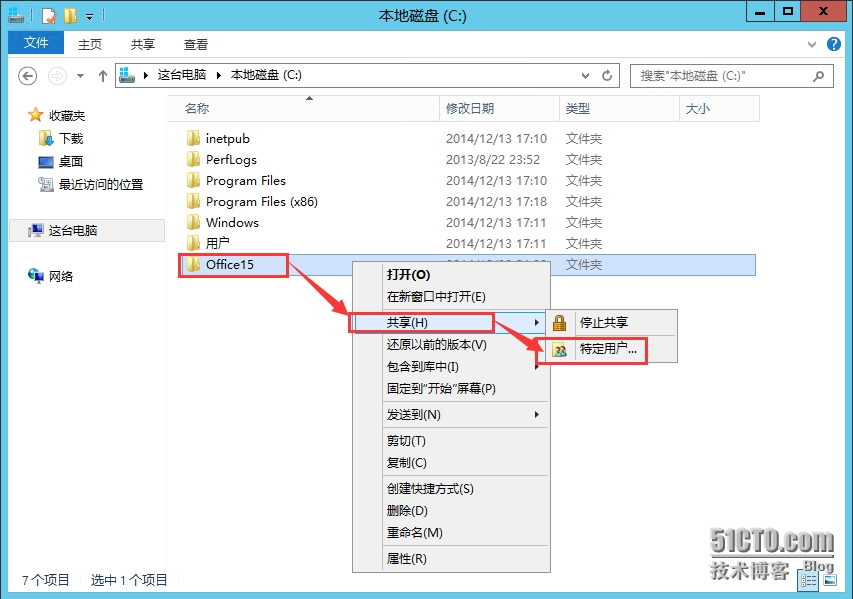The height and width of the screenshot is (599, 853).
Task: Choose Properties in the context menu
Action: point(406,559)
